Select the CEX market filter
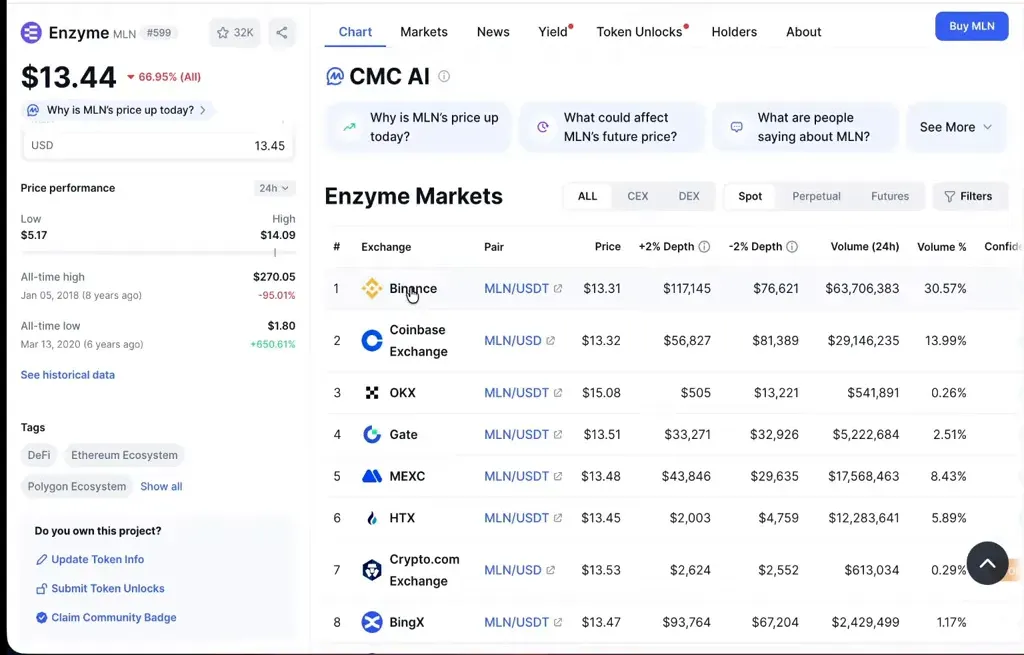 pos(637,196)
